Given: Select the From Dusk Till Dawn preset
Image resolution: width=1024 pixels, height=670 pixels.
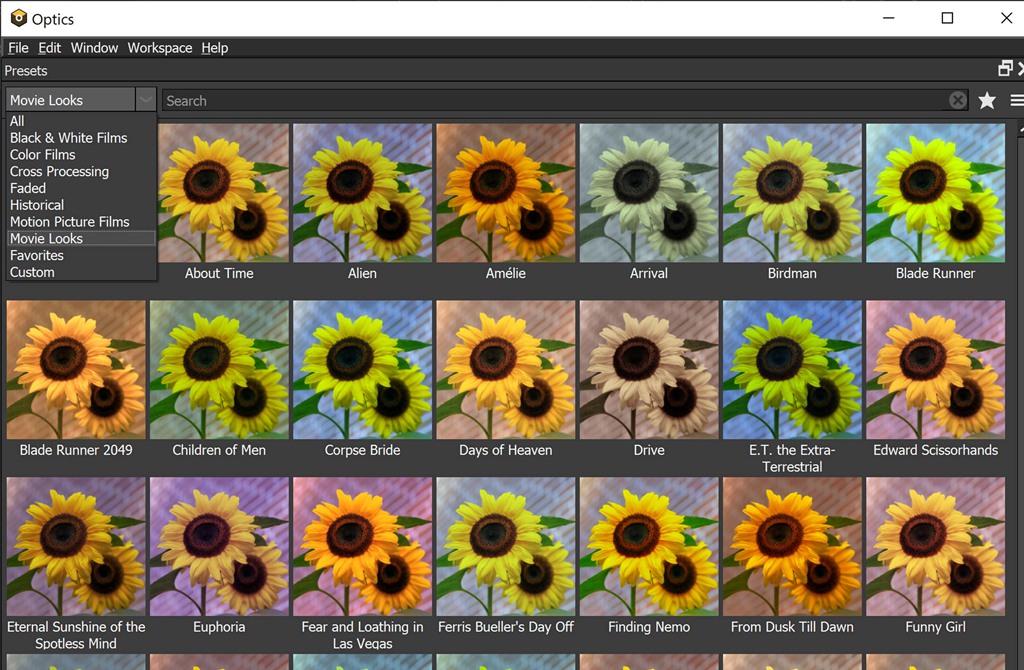Looking at the screenshot, I should [x=792, y=547].
